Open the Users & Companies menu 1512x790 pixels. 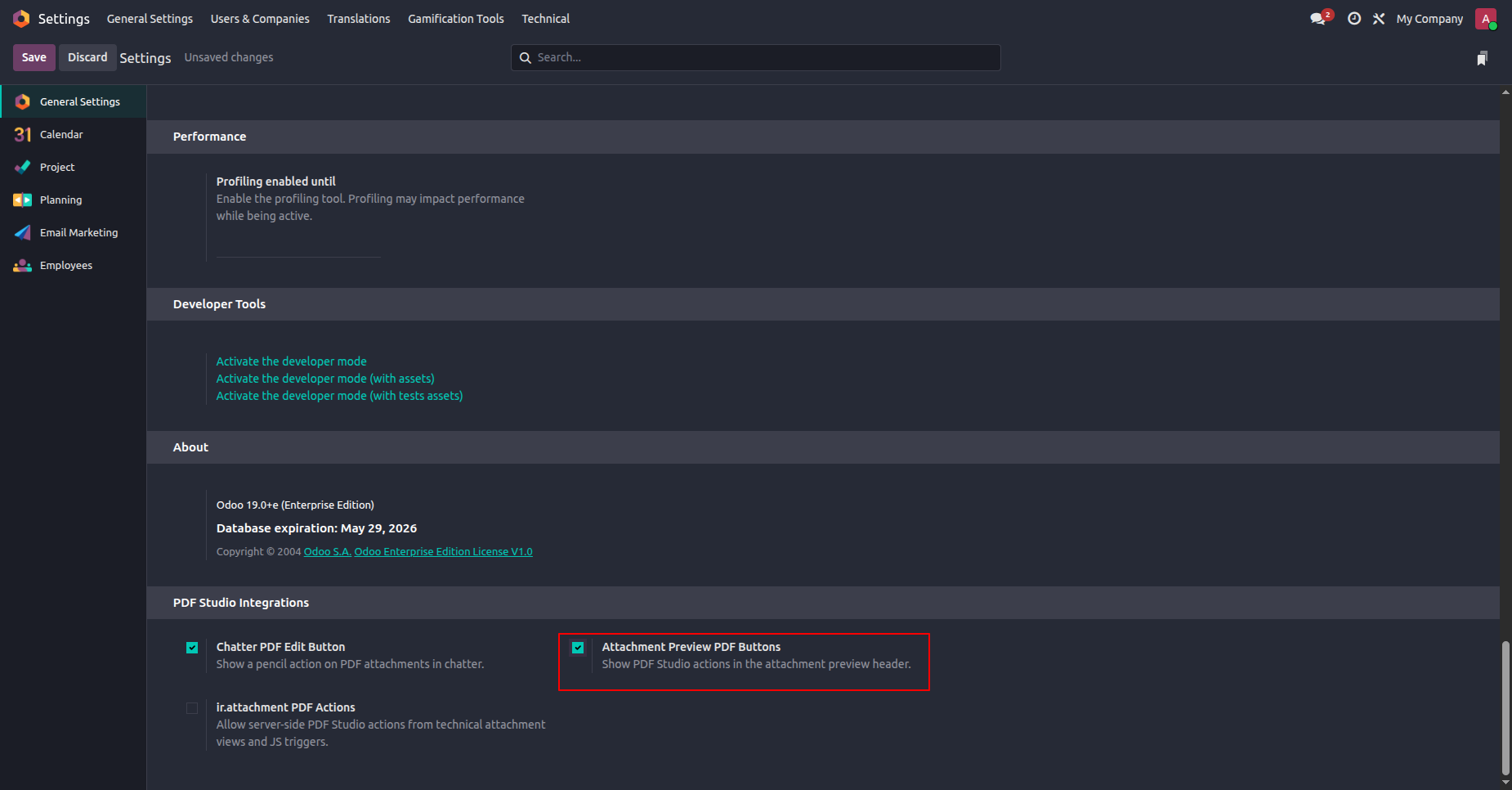point(260,18)
